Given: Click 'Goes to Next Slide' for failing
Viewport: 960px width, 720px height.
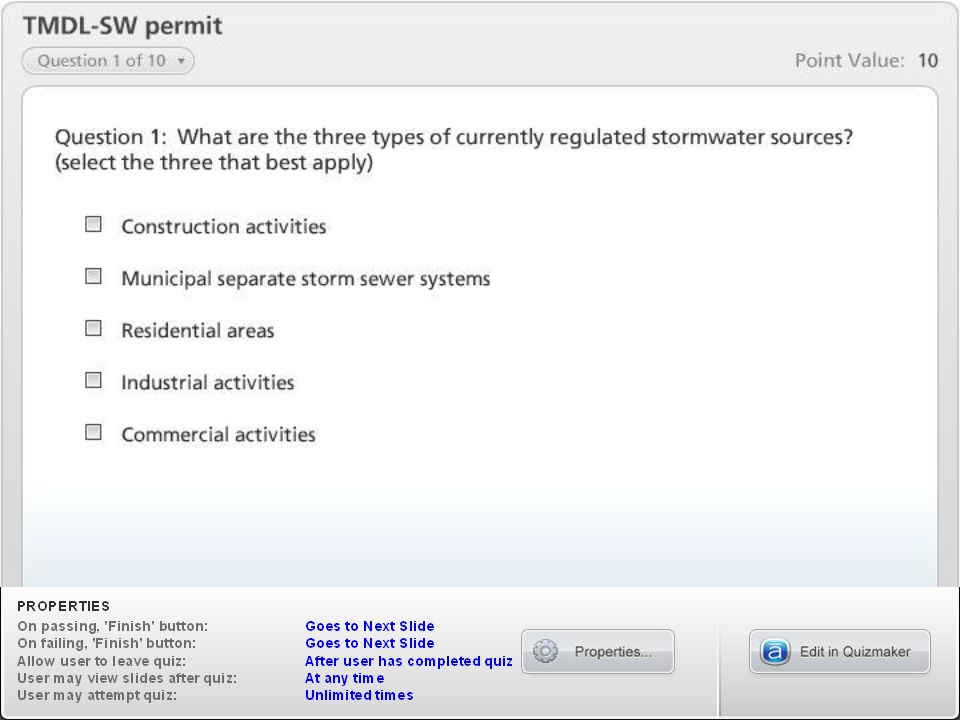Looking at the screenshot, I should (370, 643).
